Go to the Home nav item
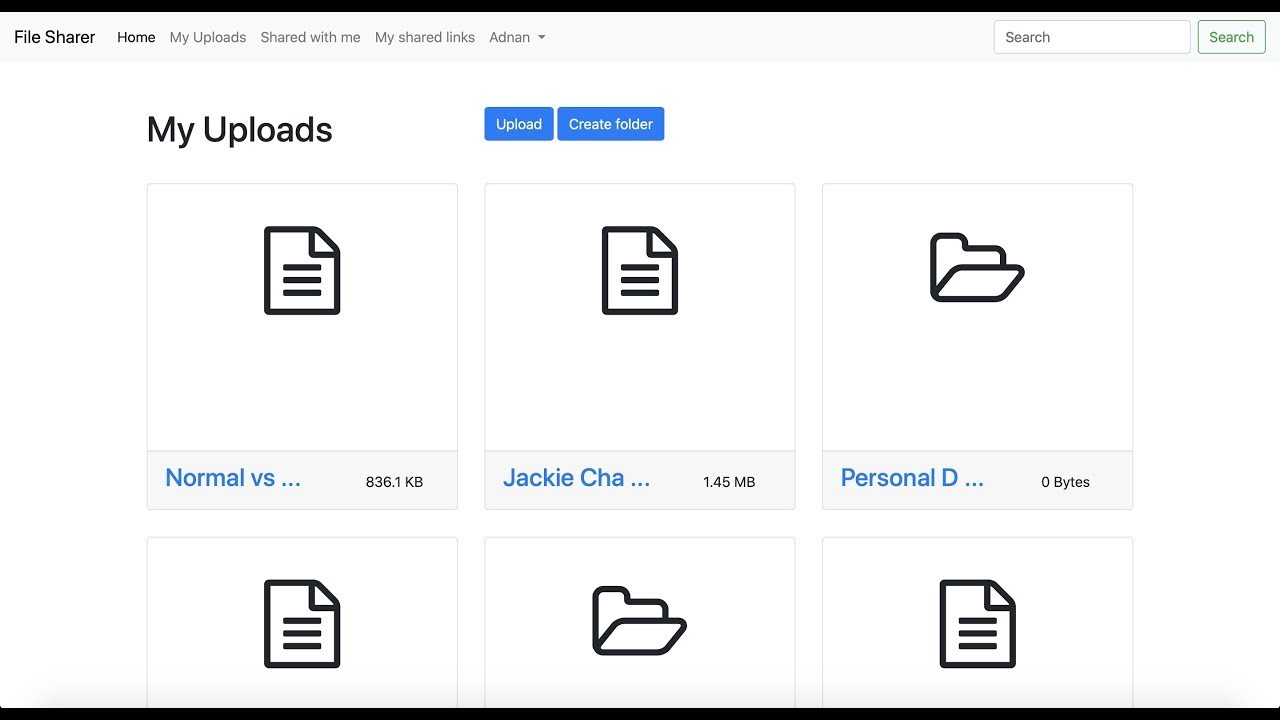1280x720 pixels. pyautogui.click(x=136, y=37)
